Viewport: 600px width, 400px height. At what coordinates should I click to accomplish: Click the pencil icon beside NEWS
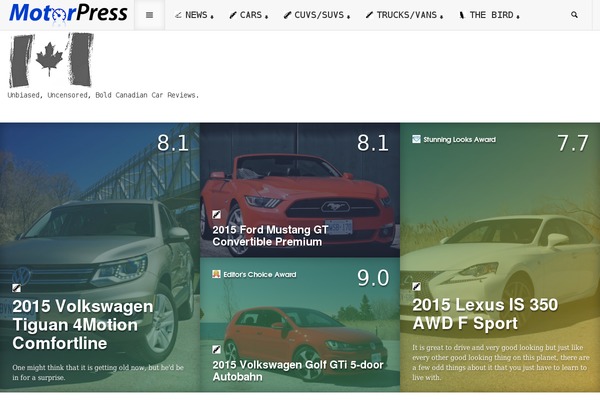point(178,15)
